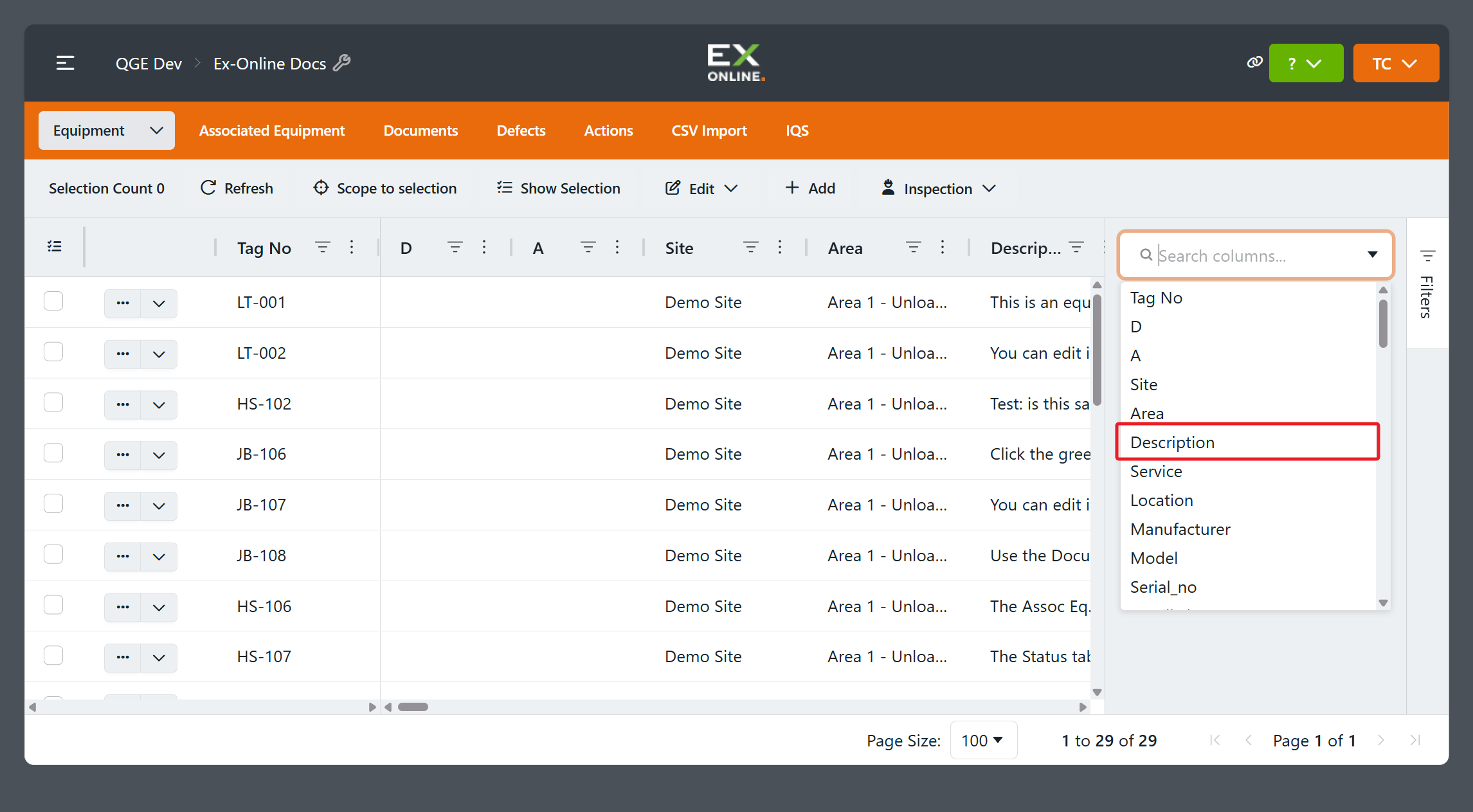This screenshot has width=1473, height=812.
Task: Open the TC user dropdown
Action: tap(1396, 63)
